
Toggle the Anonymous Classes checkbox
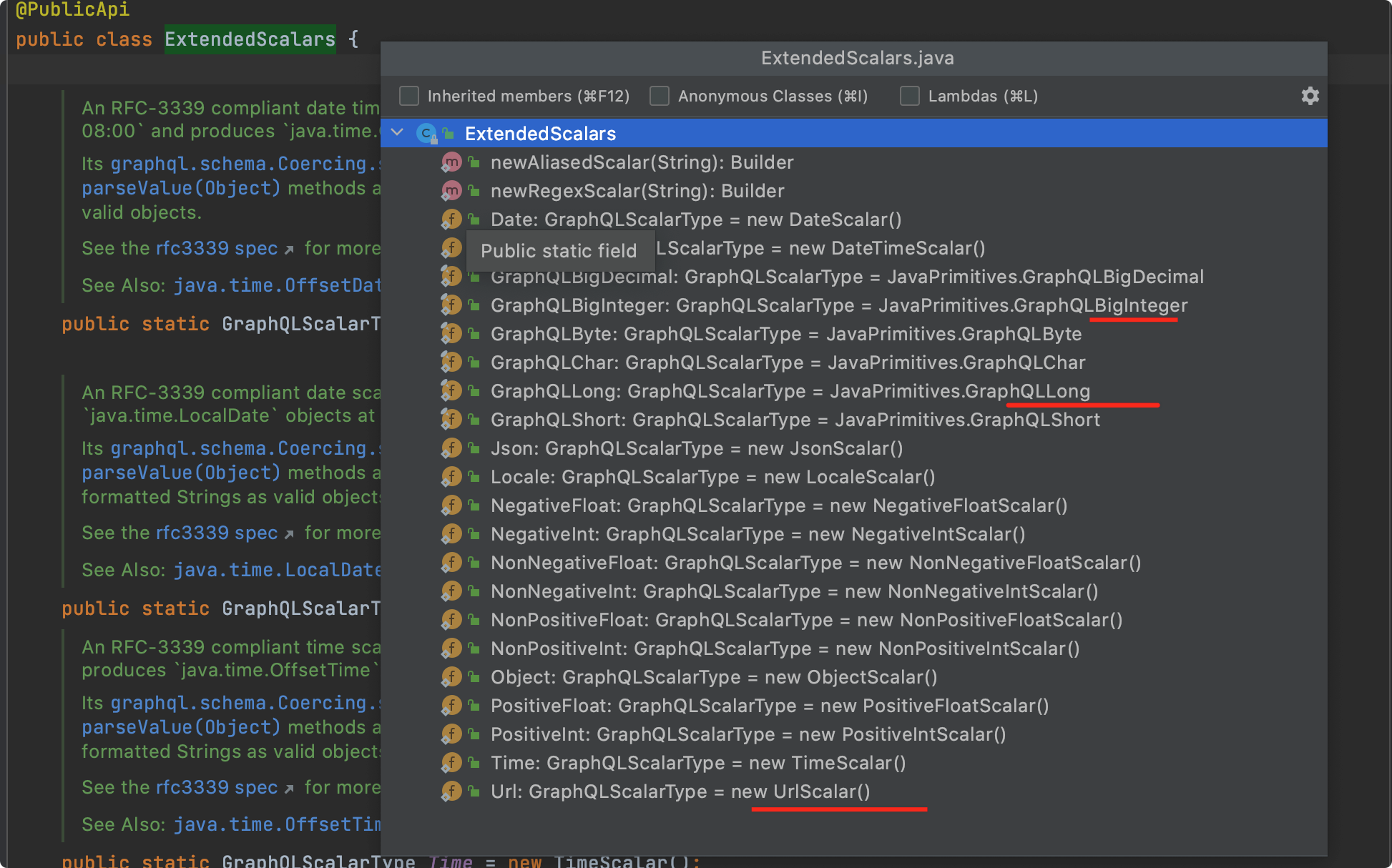coord(660,96)
